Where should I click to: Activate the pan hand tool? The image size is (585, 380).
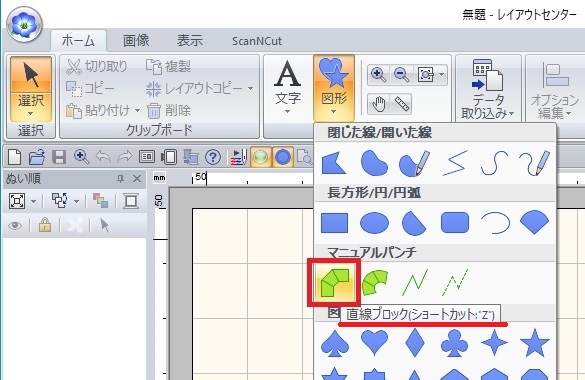379,104
